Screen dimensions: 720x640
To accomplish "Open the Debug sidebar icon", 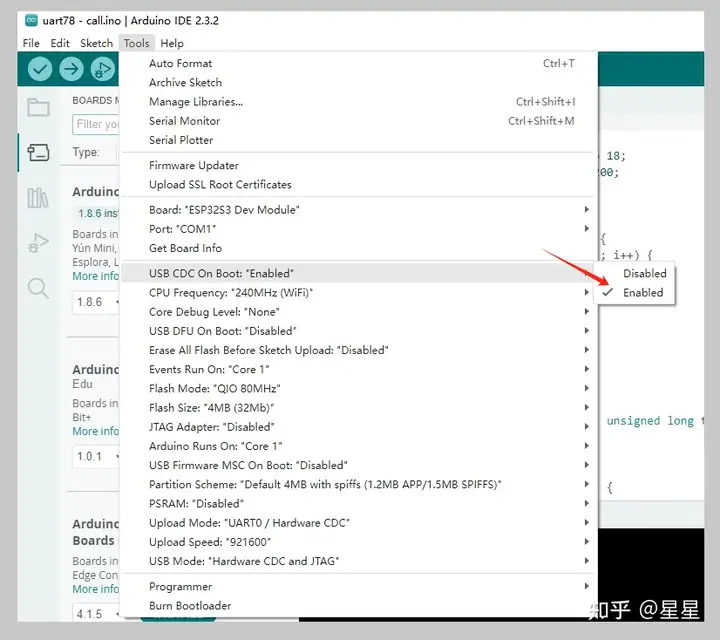I will tap(39, 242).
